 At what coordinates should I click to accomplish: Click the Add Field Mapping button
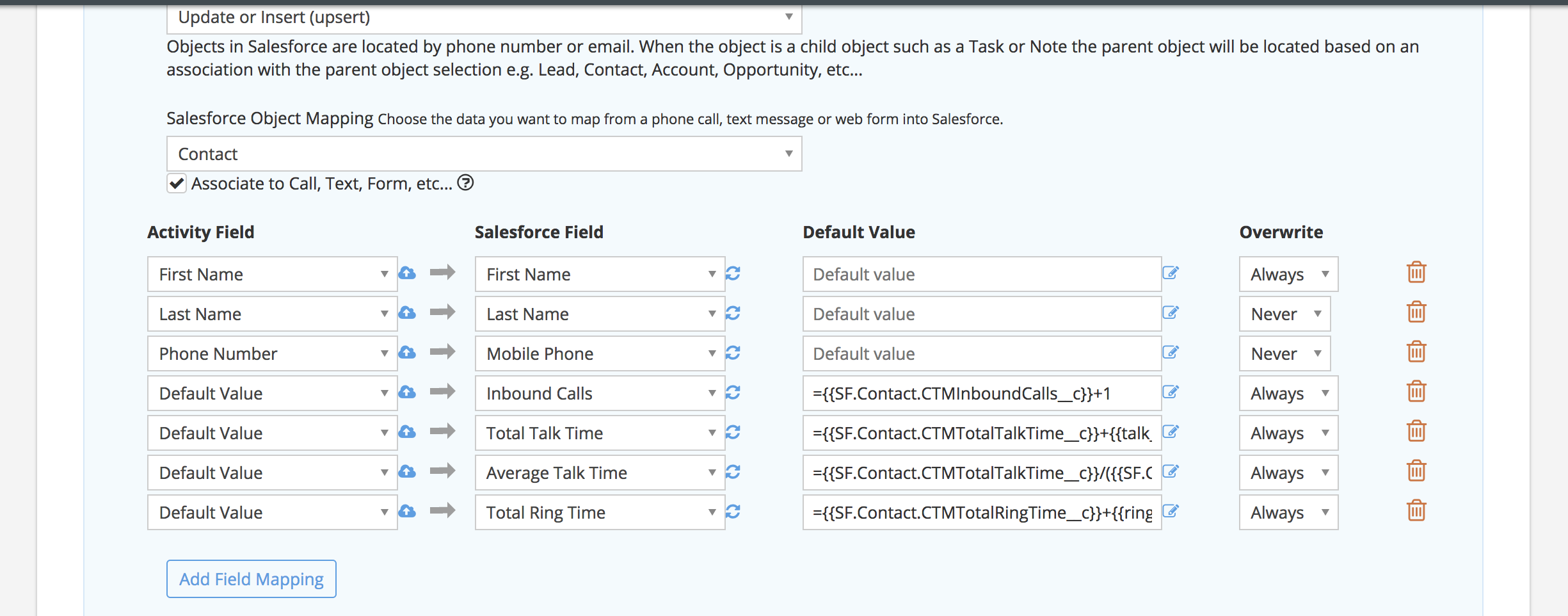tap(252, 579)
